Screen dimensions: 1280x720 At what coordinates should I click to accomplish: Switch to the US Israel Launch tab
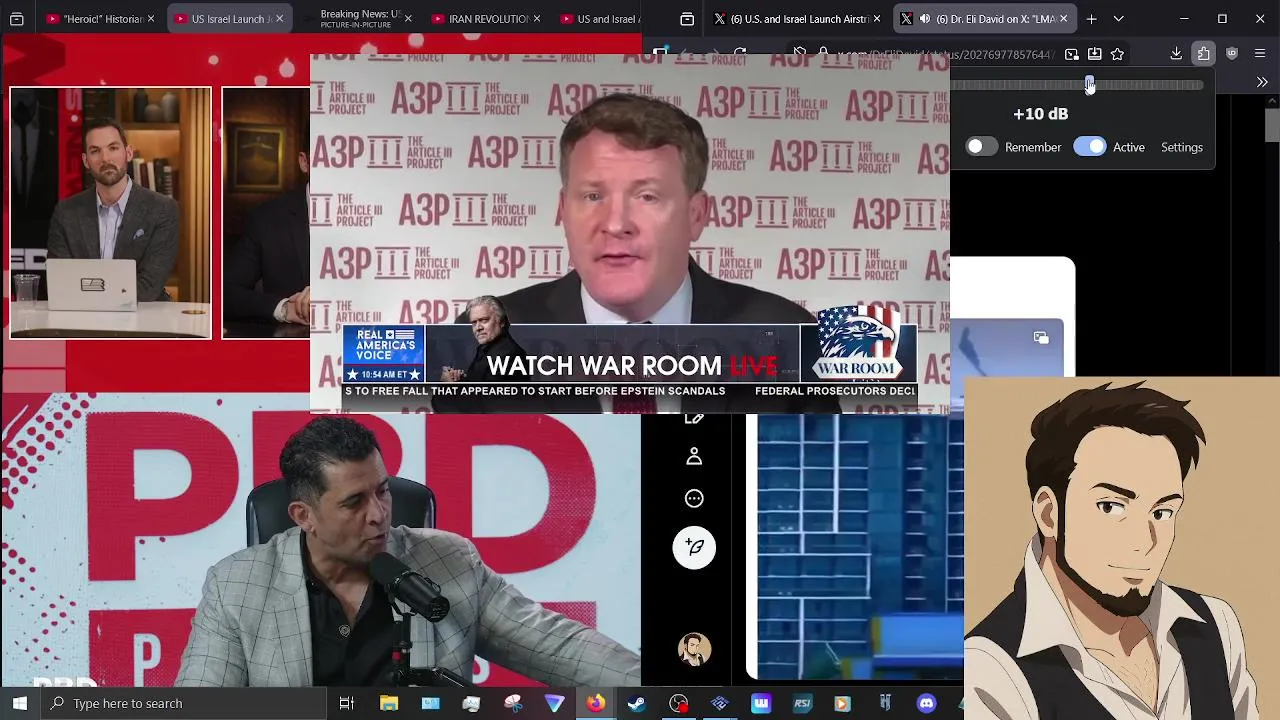pyautogui.click(x=229, y=19)
